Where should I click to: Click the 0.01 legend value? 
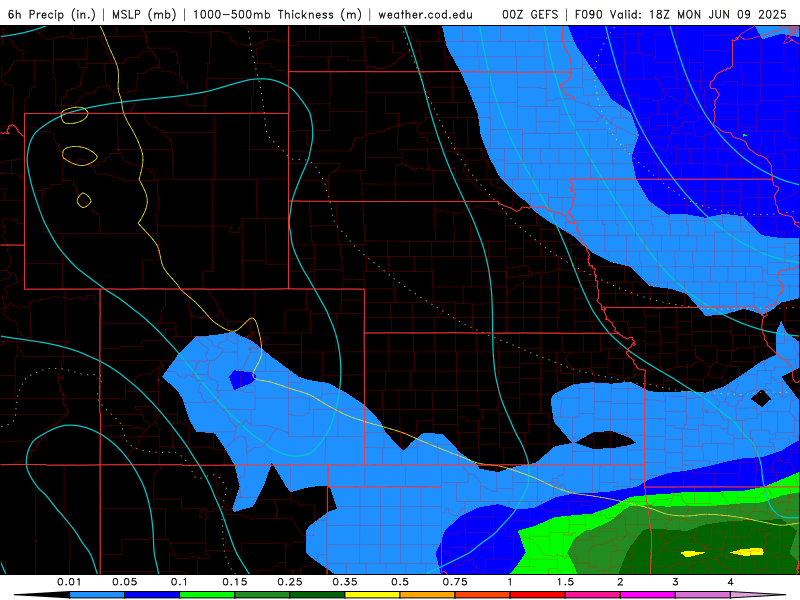click(69, 582)
